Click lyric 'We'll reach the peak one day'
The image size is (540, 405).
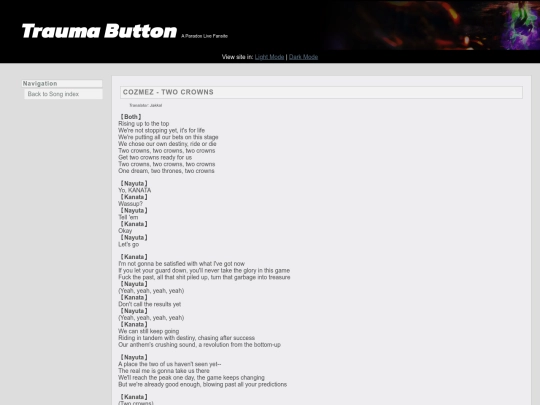click(x=191, y=378)
